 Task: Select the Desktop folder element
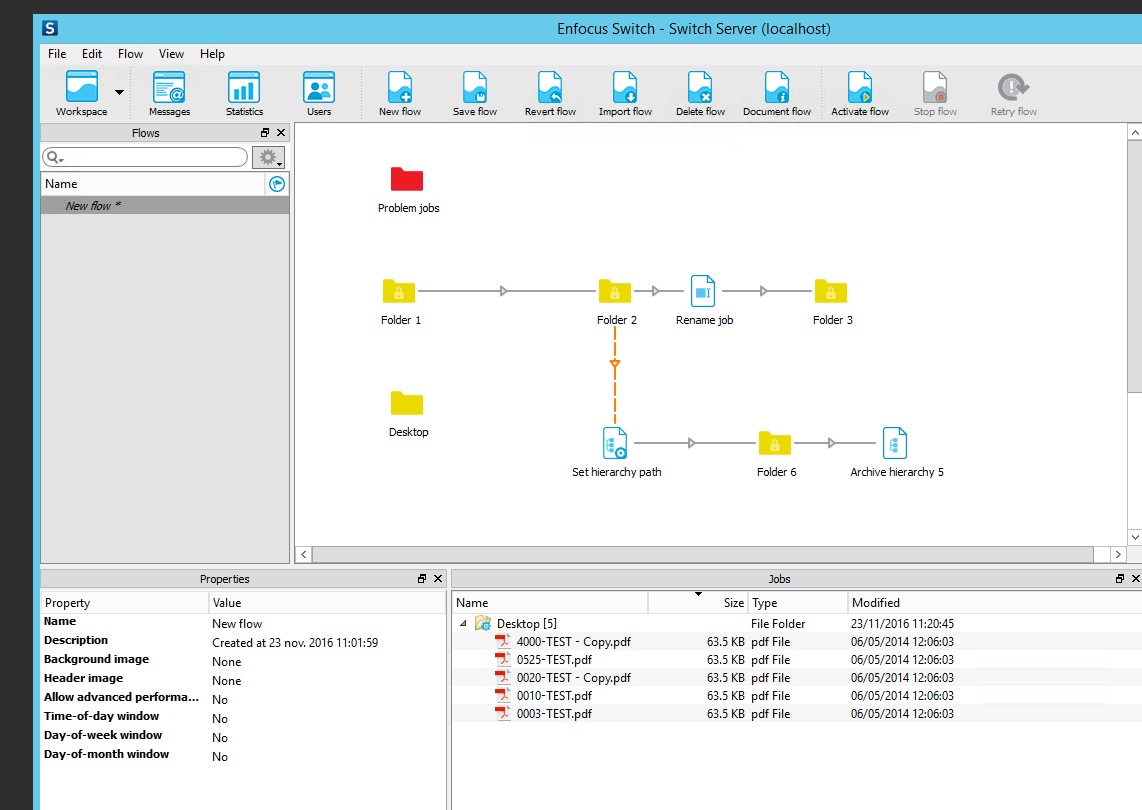(x=406, y=403)
